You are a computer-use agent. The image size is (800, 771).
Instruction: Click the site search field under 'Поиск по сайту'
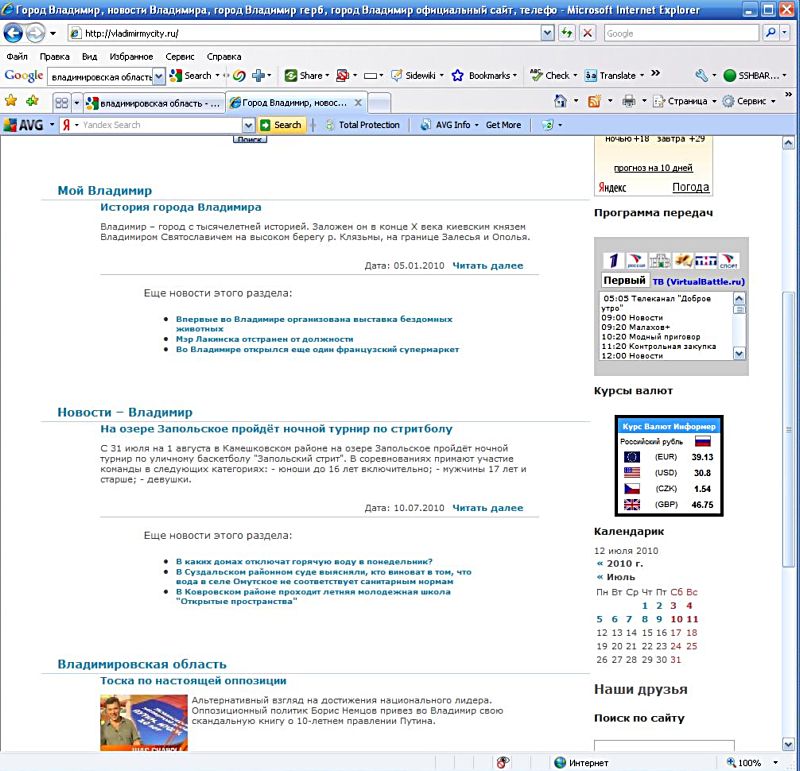click(x=664, y=745)
